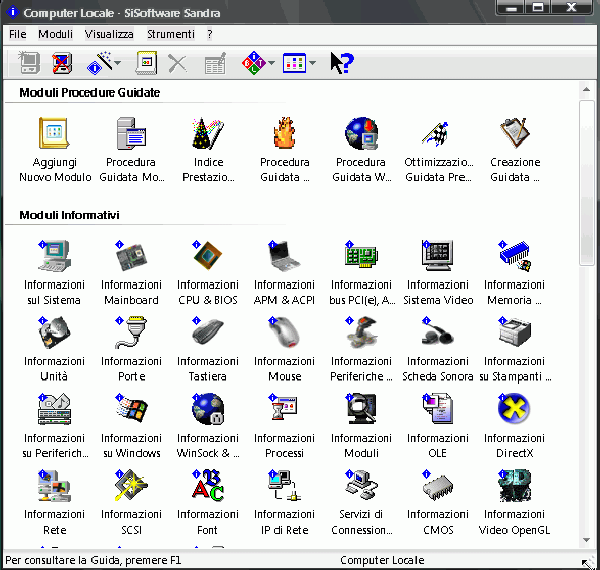The width and height of the screenshot is (600, 570).
Task: Click the disconnect computer toolbar icon with red X
Action: [62, 63]
